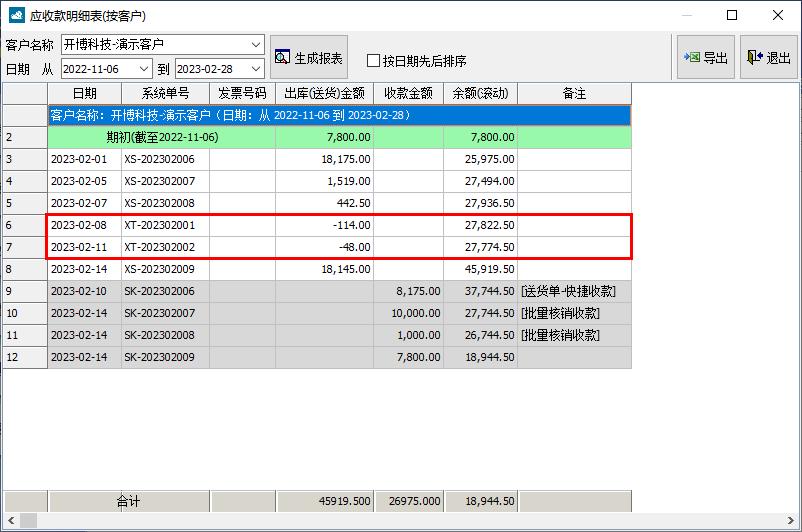
Task: Click the 日期 column header
Action: pos(84,93)
